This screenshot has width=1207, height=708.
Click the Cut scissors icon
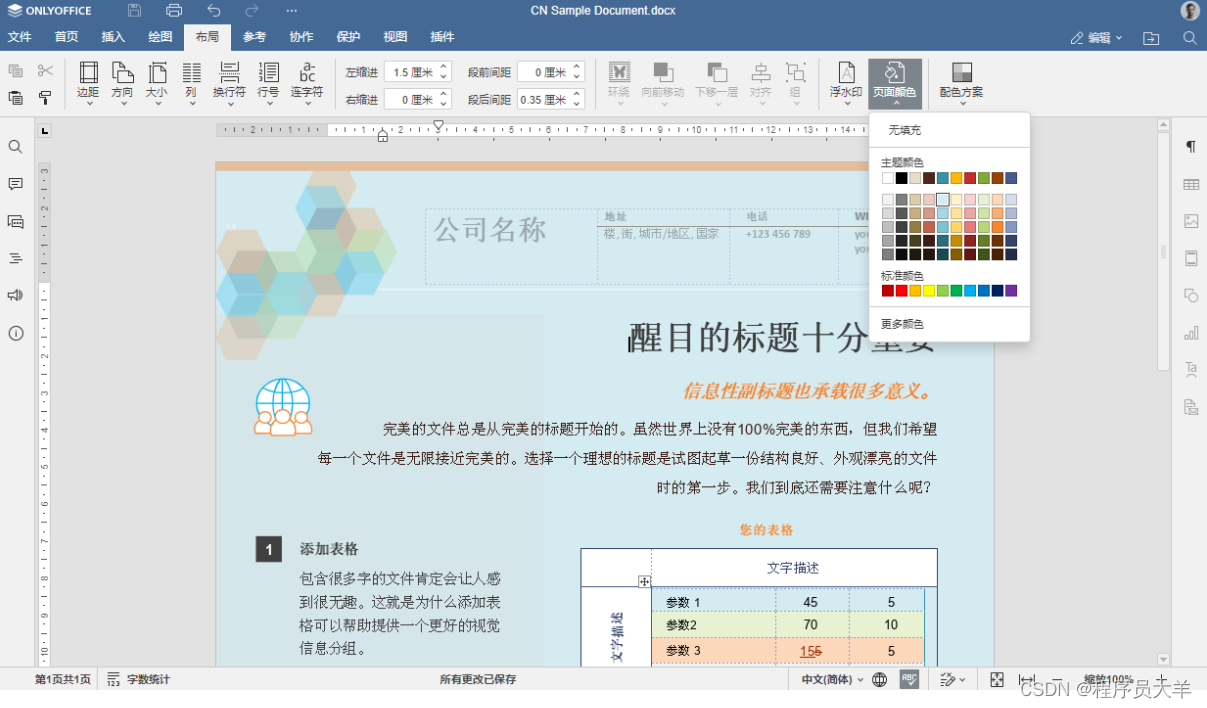(45, 71)
